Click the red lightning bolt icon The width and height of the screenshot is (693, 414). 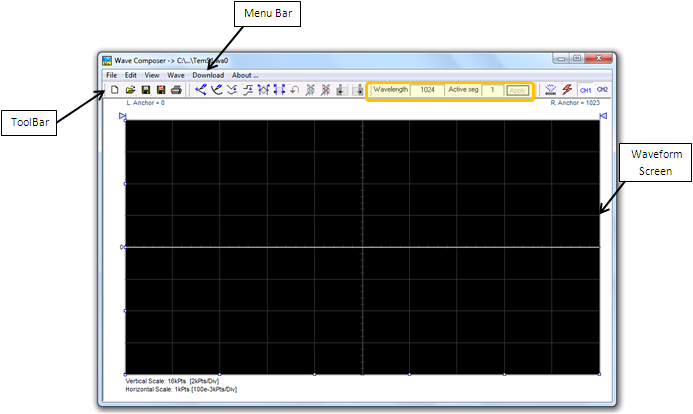point(567,90)
